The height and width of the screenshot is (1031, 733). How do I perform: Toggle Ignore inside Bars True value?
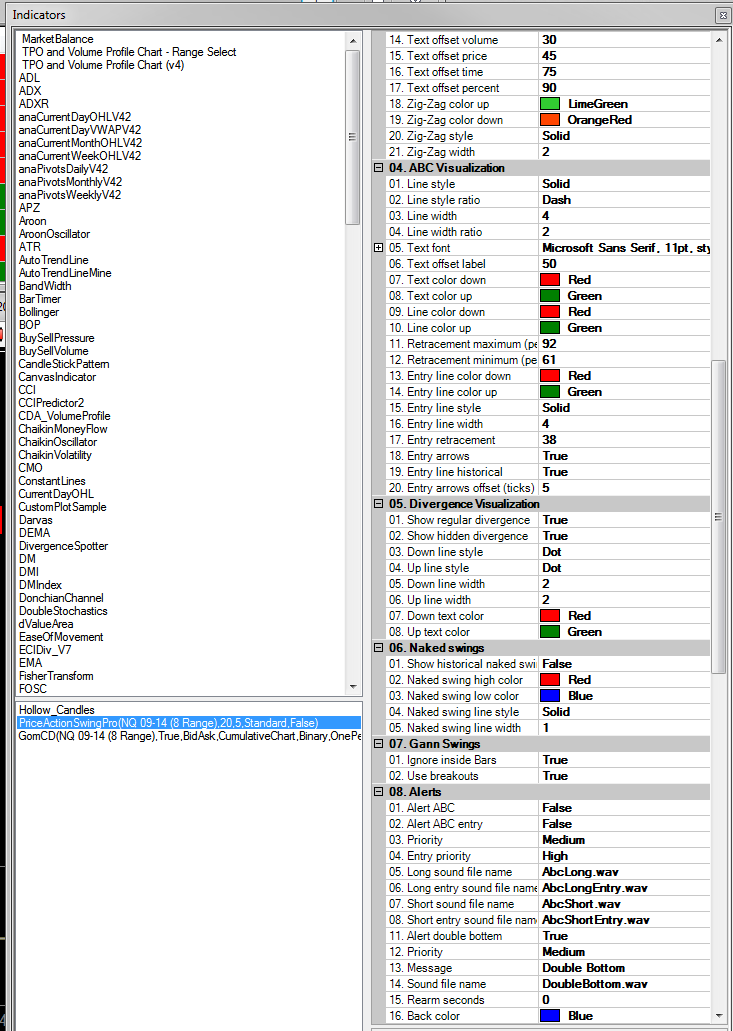[x=624, y=759]
